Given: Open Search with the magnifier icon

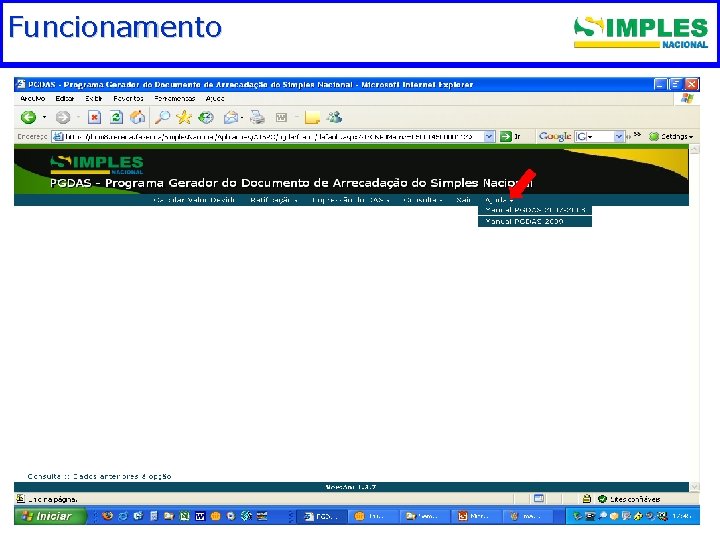Looking at the screenshot, I should pyautogui.click(x=162, y=118).
